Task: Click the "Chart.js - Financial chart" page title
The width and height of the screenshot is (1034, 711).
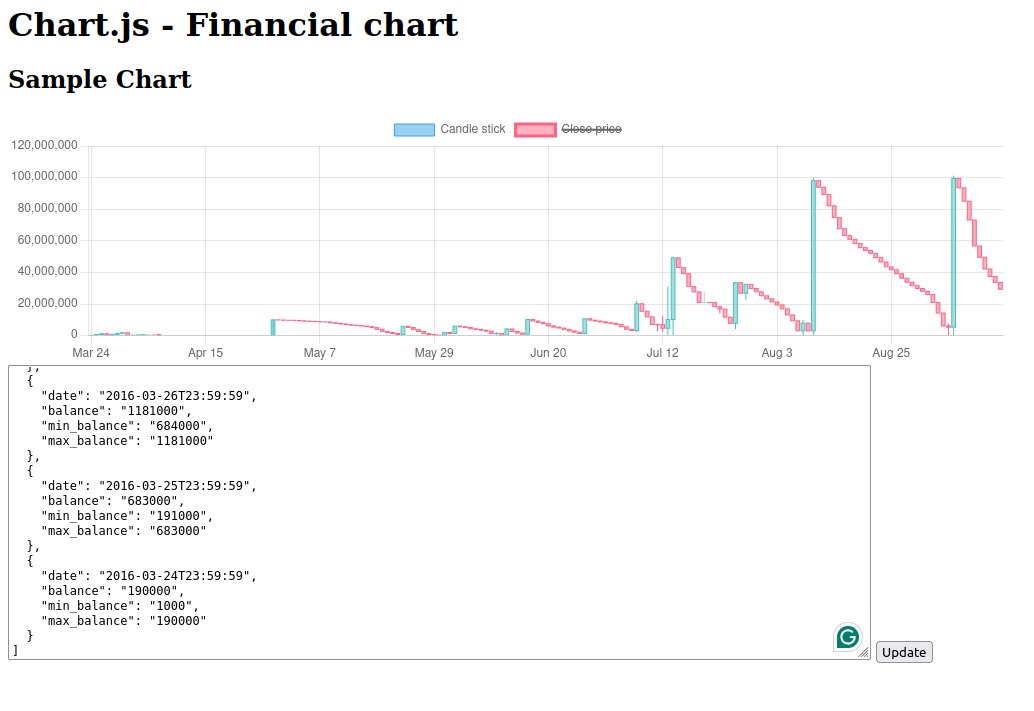Action: (233, 25)
